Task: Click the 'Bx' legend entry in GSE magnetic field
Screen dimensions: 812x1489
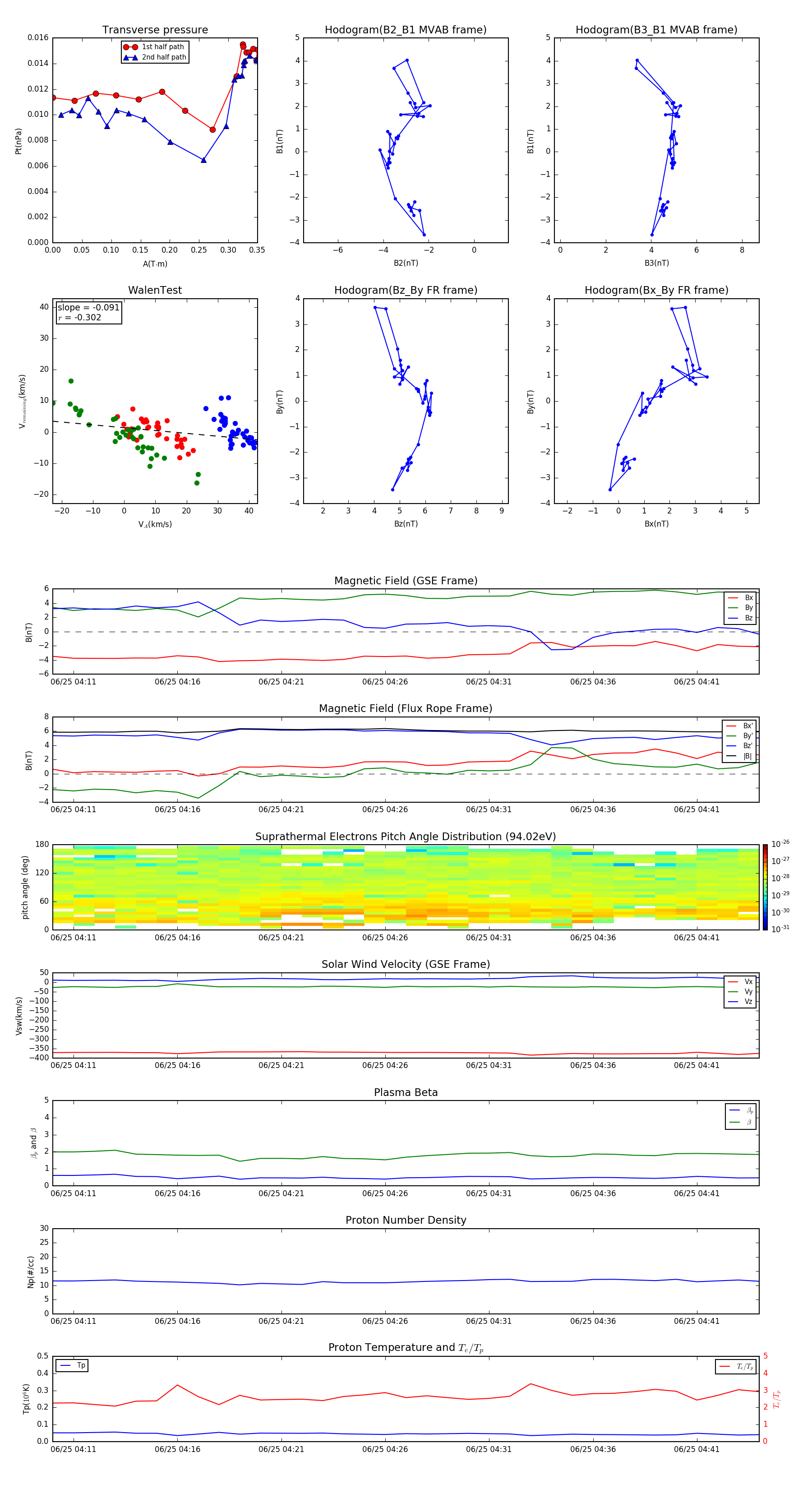Action: (740, 598)
